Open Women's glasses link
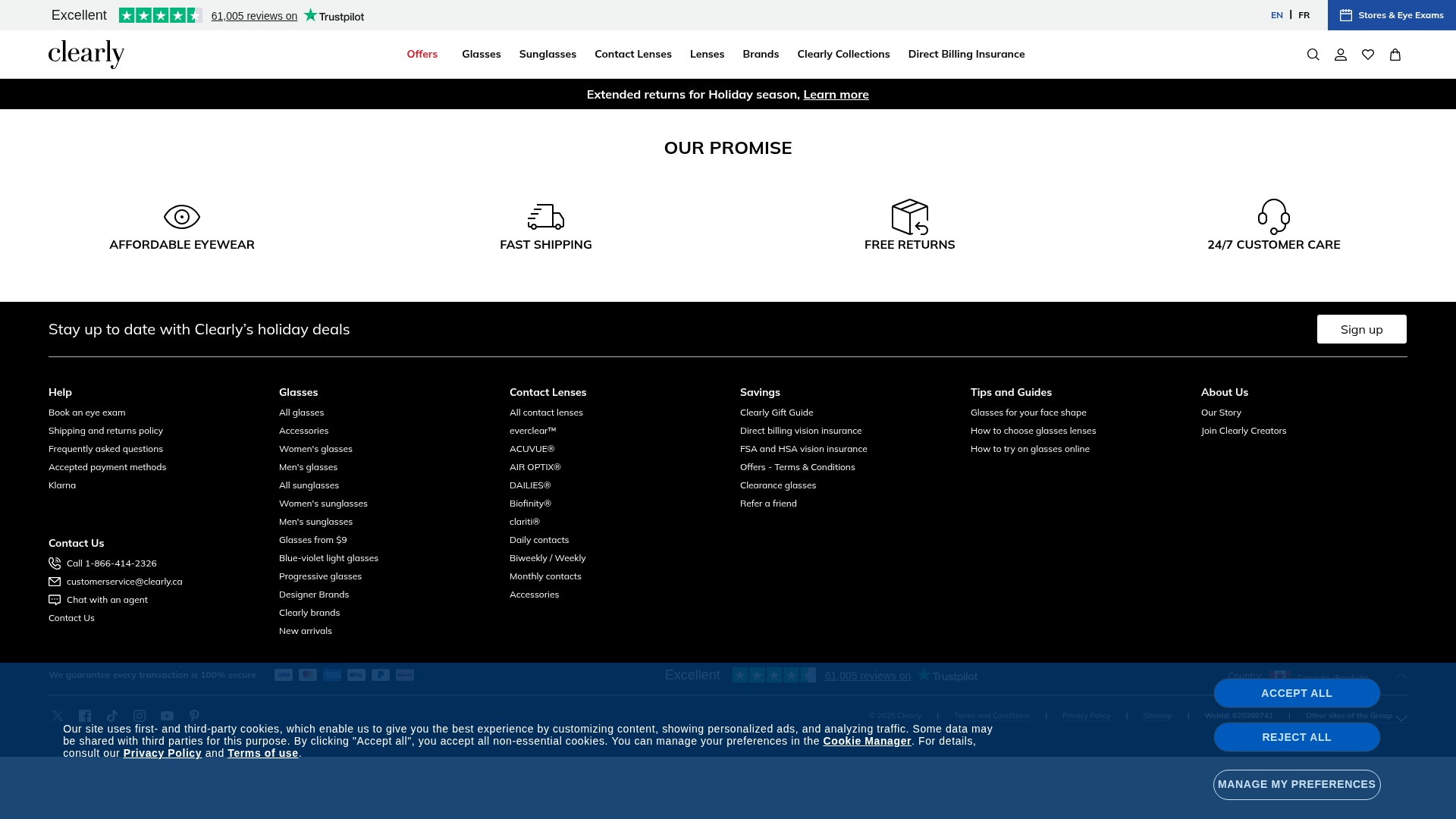 (316, 449)
